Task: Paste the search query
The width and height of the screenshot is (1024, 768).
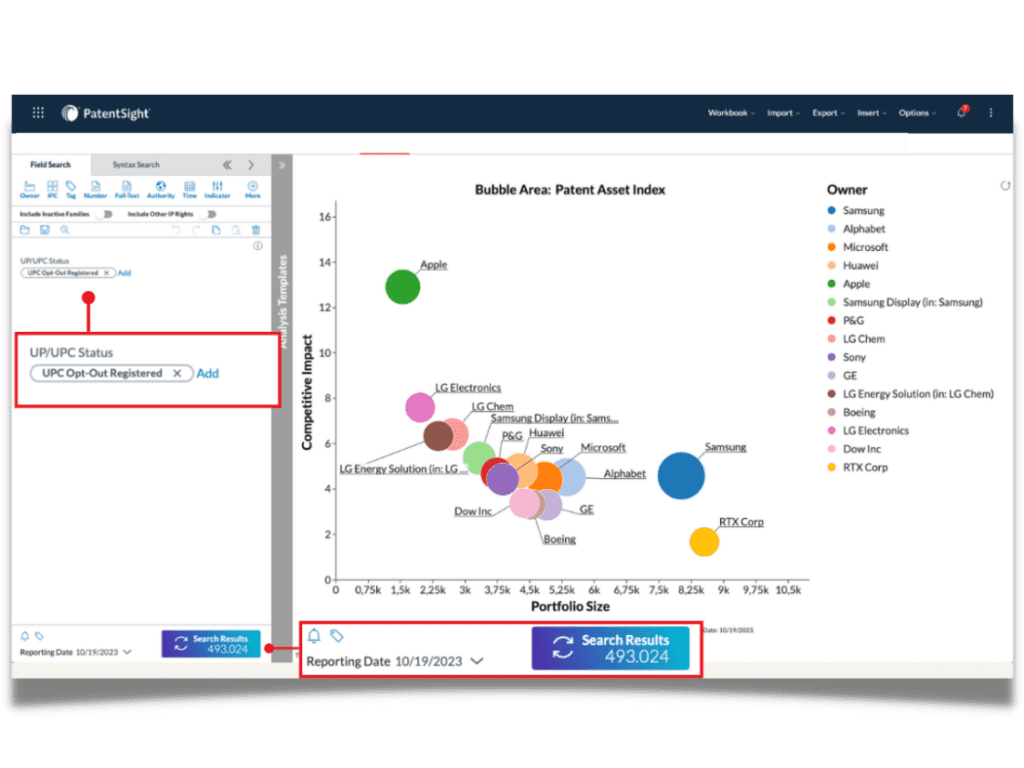Action: tap(236, 230)
